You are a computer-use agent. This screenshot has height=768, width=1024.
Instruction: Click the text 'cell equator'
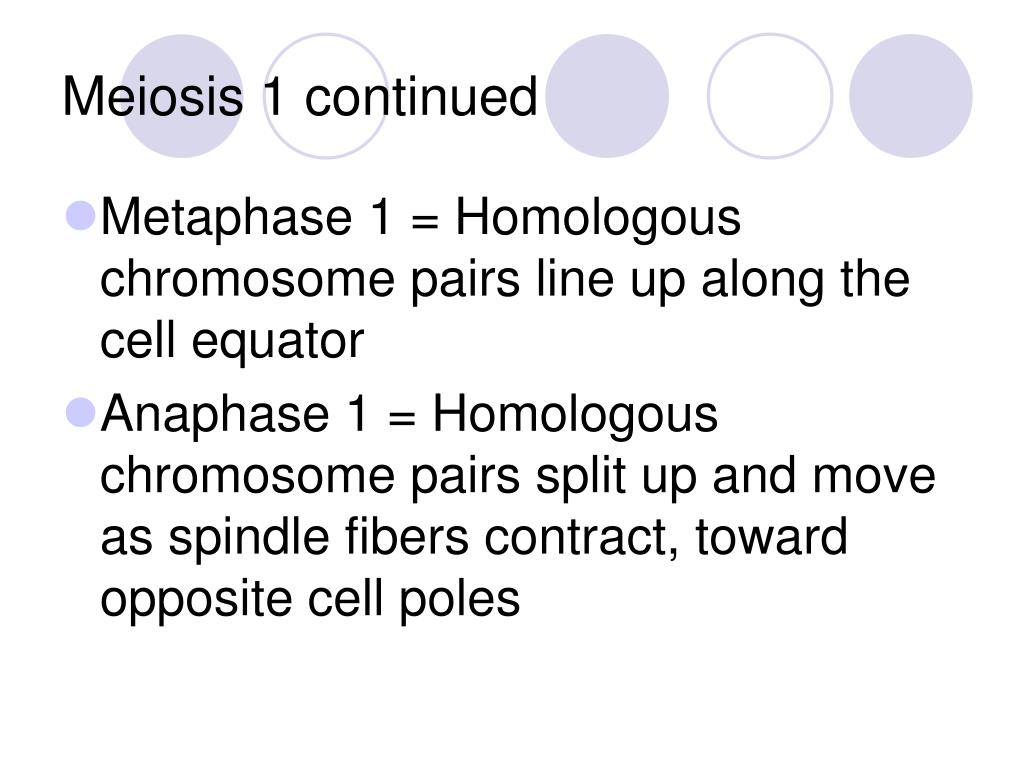tap(232, 342)
